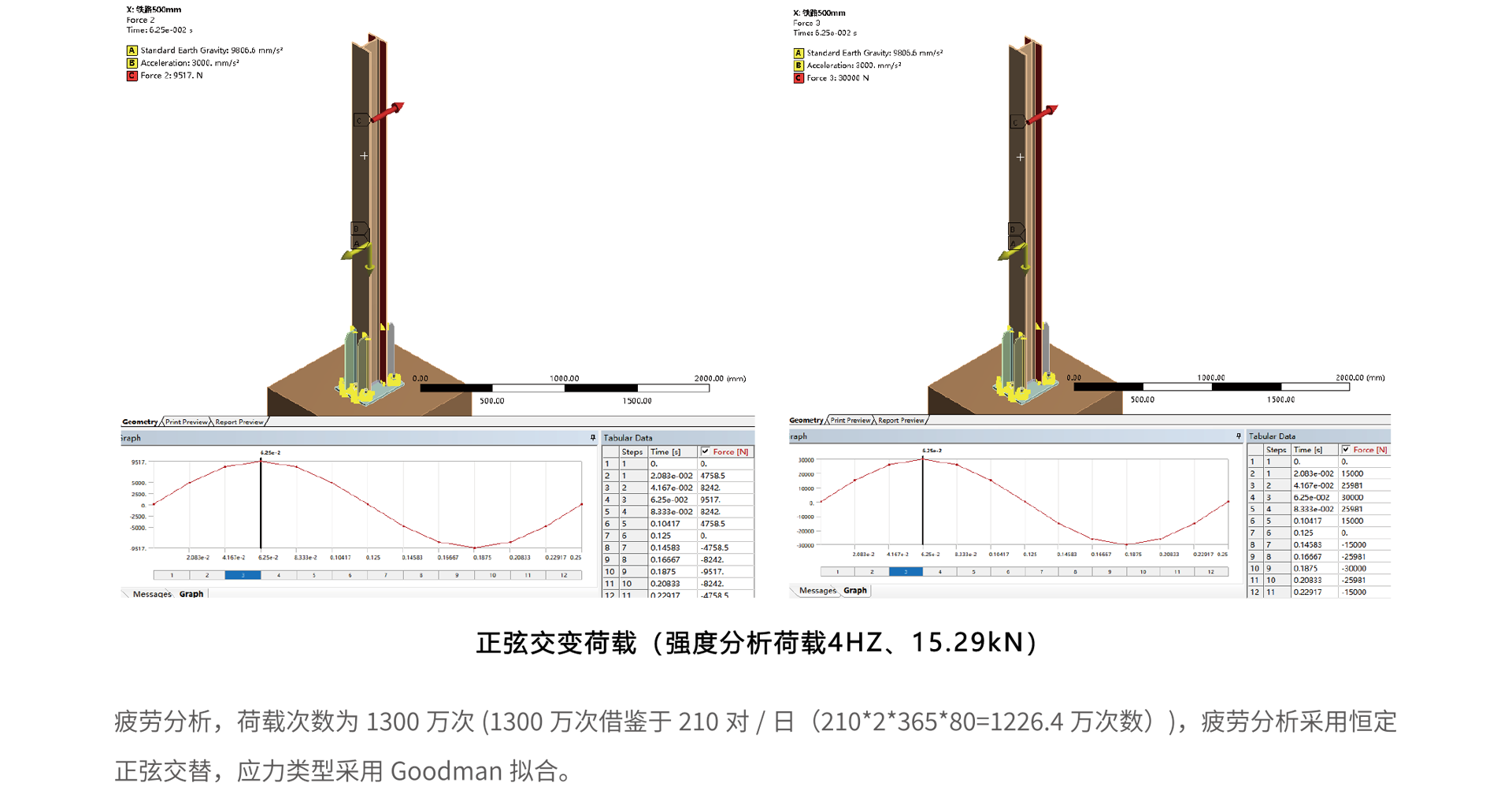This screenshot has width=1512, height=798.
Task: Select step 12 in the 30000 graph step bar
Action: pyautogui.click(x=1211, y=572)
